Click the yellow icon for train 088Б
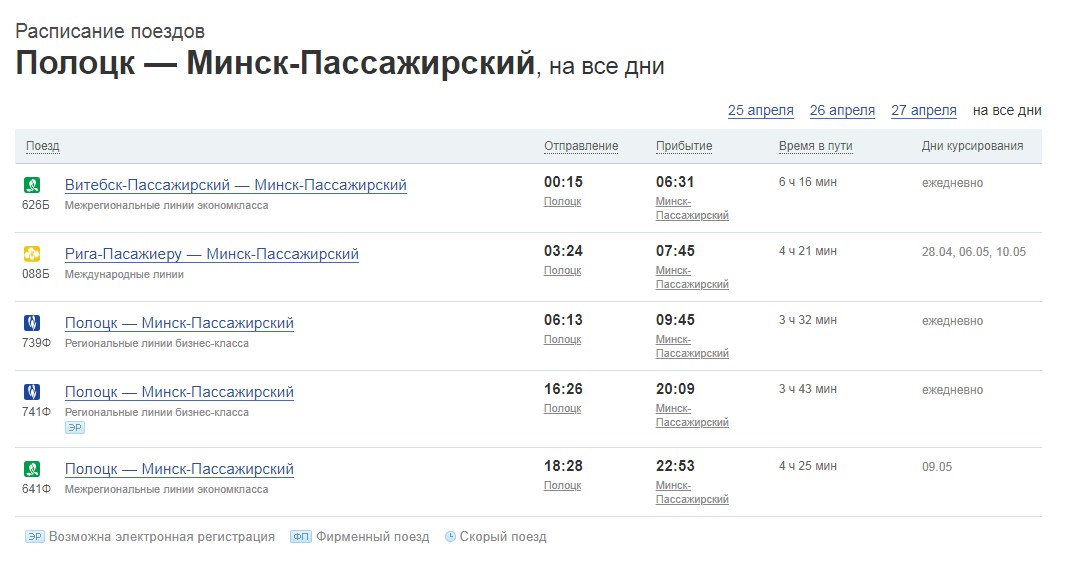Image resolution: width=1072 pixels, height=562 pixels. click(x=32, y=254)
